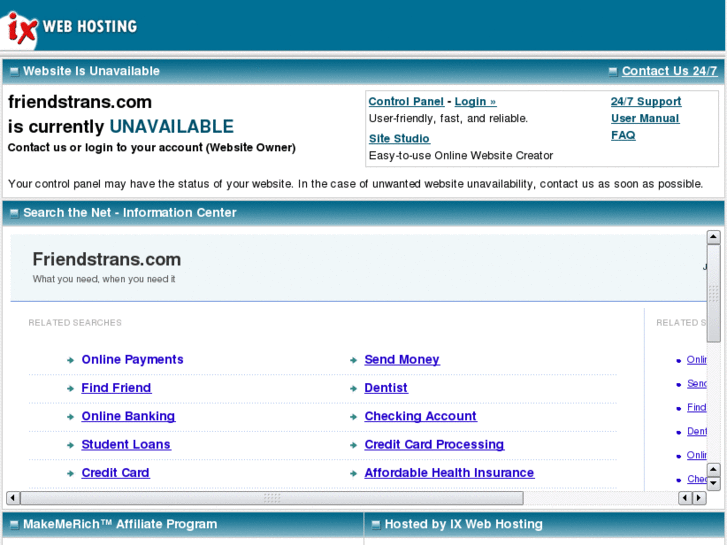The height and width of the screenshot is (545, 727).
Task: Click the Login » link
Action: tap(475, 102)
